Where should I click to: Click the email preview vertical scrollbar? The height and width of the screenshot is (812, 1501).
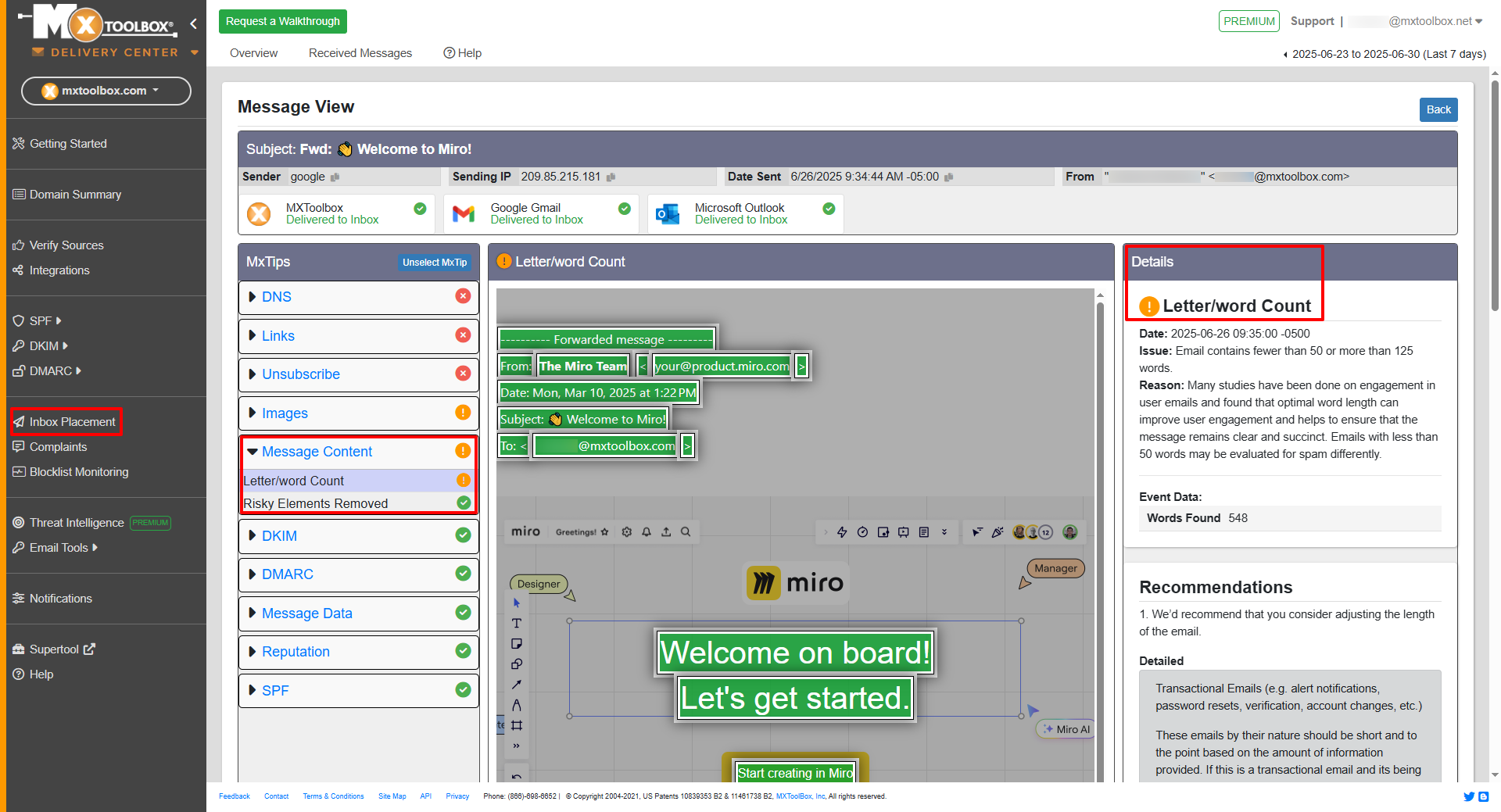(1100, 531)
